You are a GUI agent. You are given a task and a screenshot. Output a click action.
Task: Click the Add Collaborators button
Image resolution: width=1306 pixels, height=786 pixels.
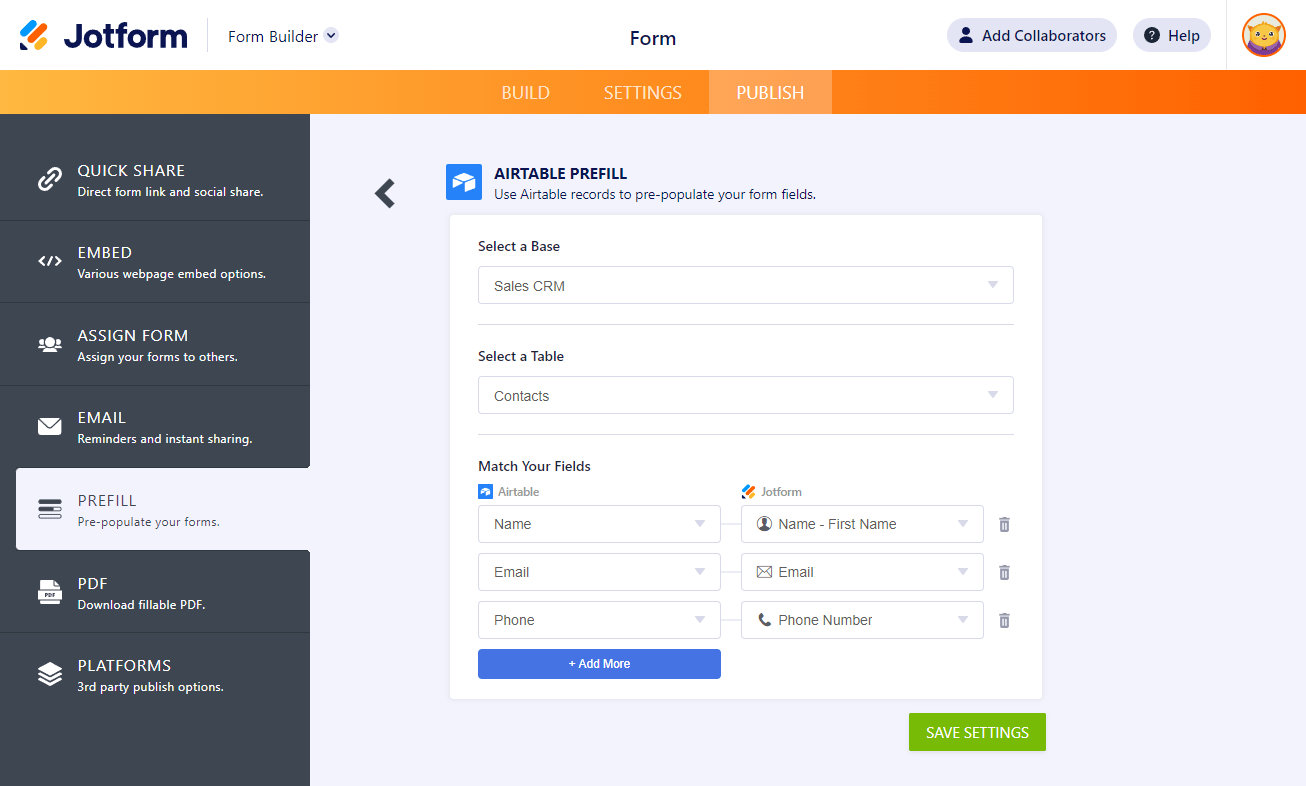pyautogui.click(x=1031, y=36)
